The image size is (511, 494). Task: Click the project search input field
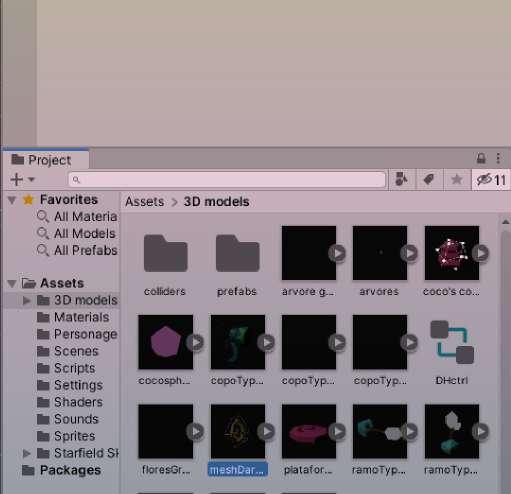[227, 180]
